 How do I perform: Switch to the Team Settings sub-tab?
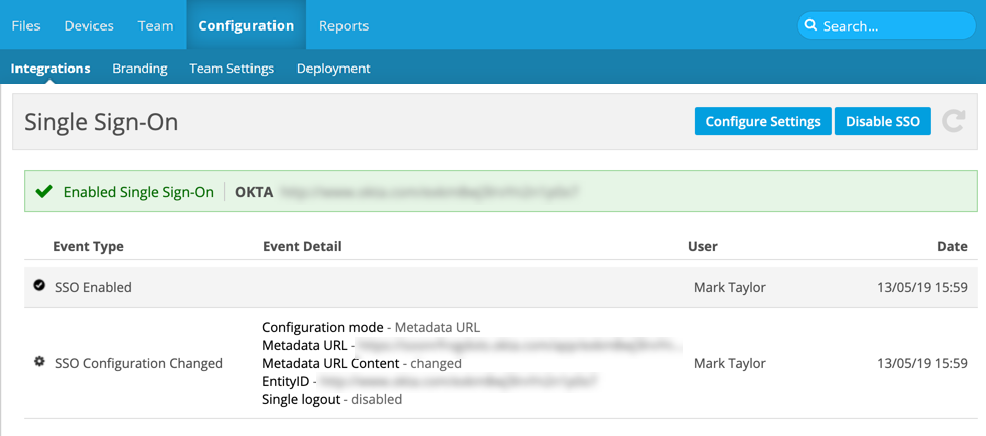point(231,69)
